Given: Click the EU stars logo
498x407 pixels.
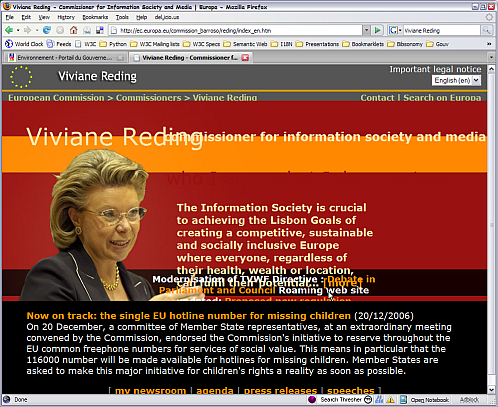Looking at the screenshot, I should point(21,77).
